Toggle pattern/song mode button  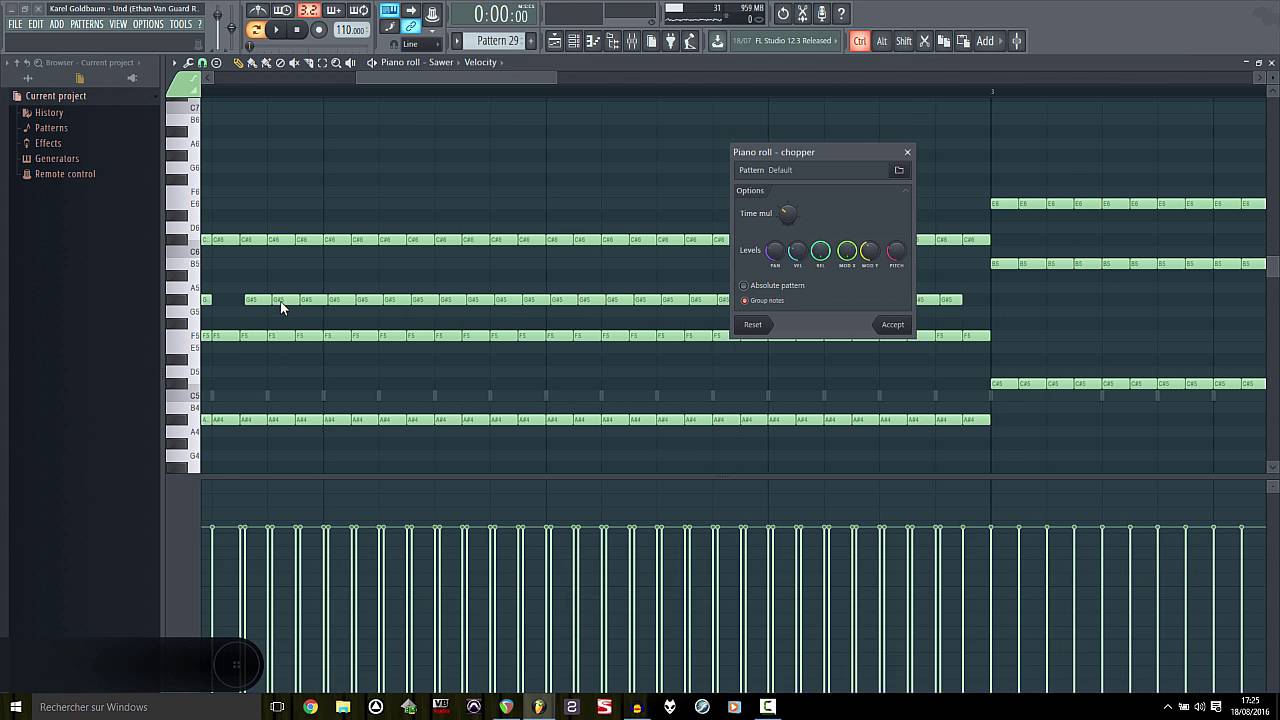(x=256, y=30)
